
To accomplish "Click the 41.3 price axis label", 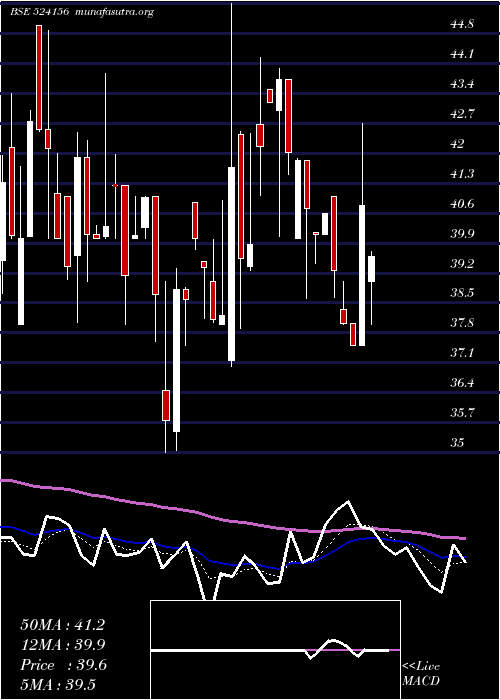I will (x=462, y=174).
